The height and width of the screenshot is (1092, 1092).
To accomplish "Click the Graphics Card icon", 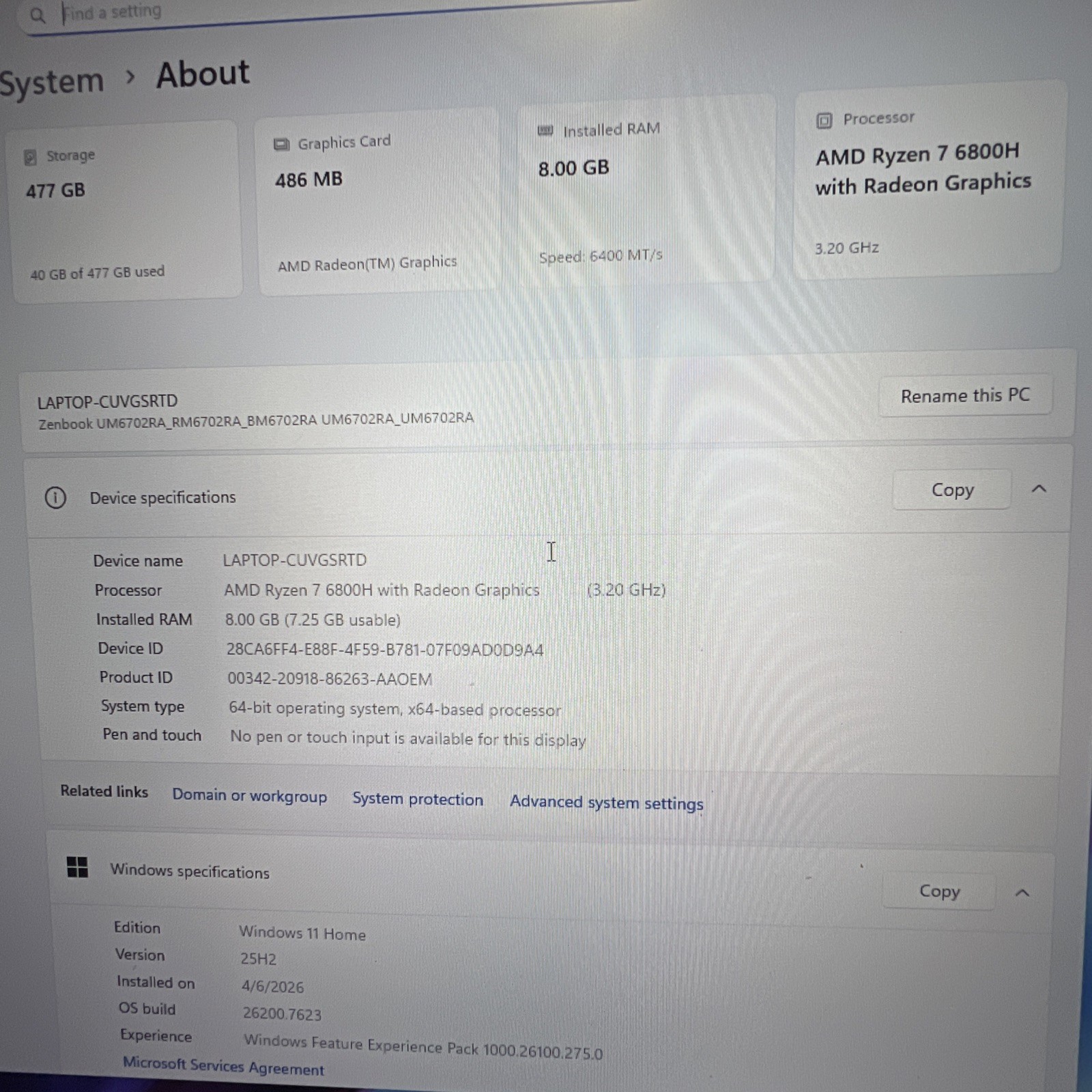I will 281,145.
